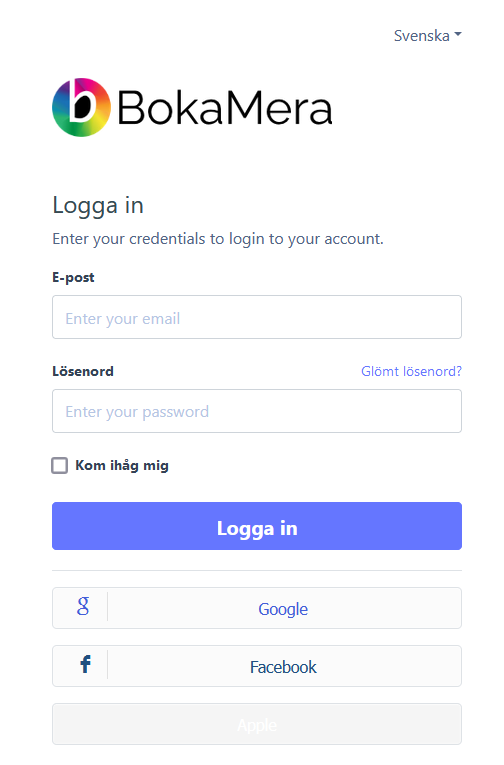Click the BokaMera wordmark text
This screenshot has height=765, width=504.
224,107
